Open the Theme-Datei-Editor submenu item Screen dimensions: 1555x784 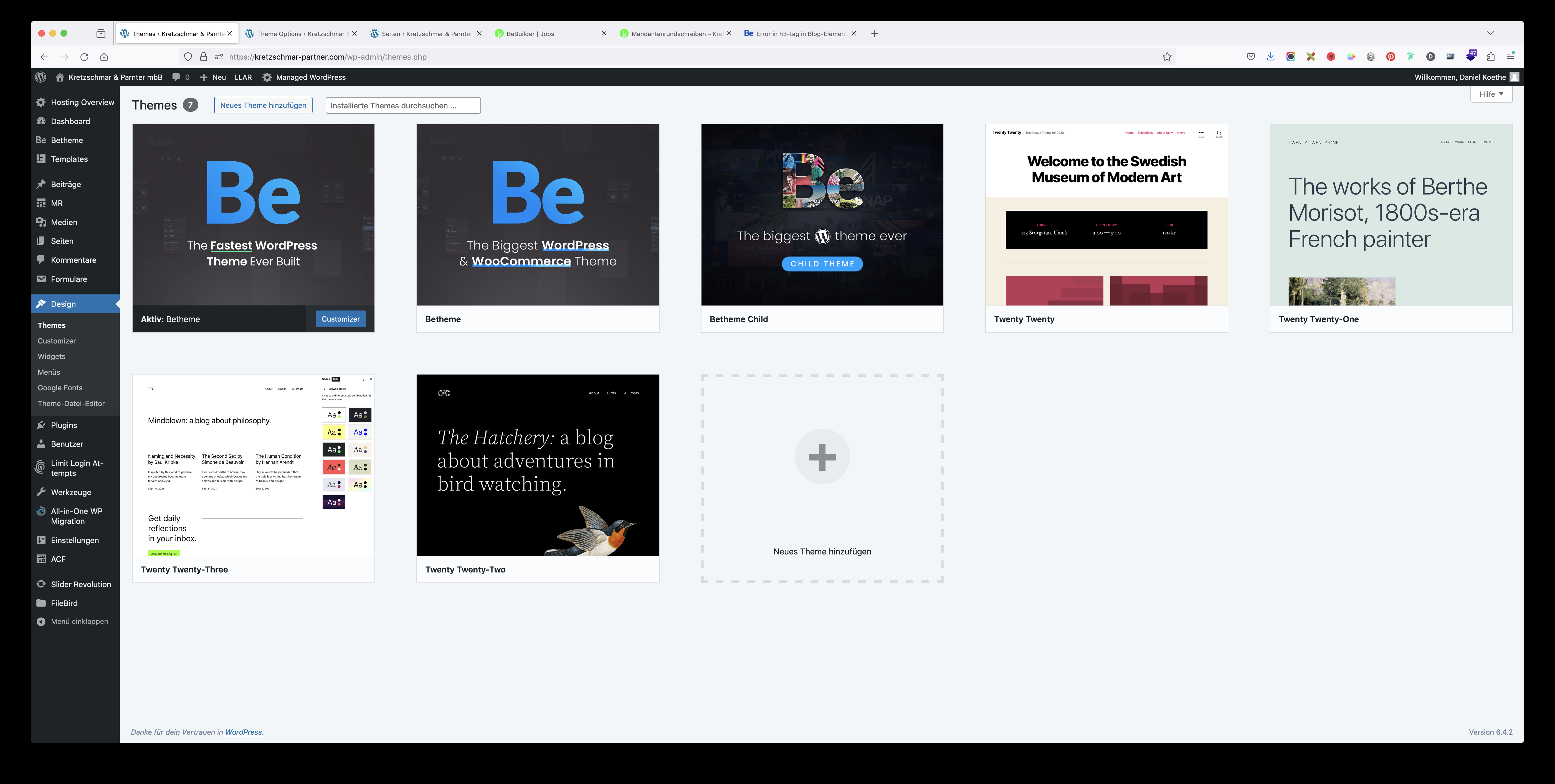(71, 404)
